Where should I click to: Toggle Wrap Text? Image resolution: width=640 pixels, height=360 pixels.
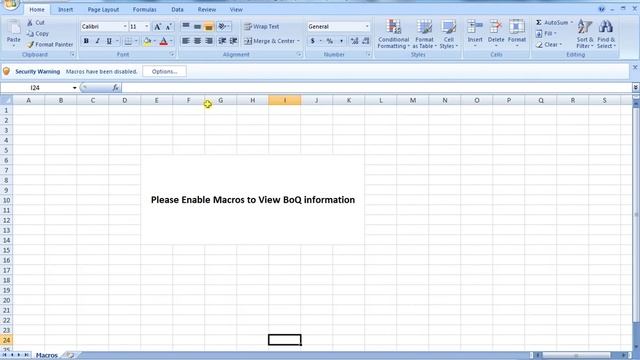(262, 27)
